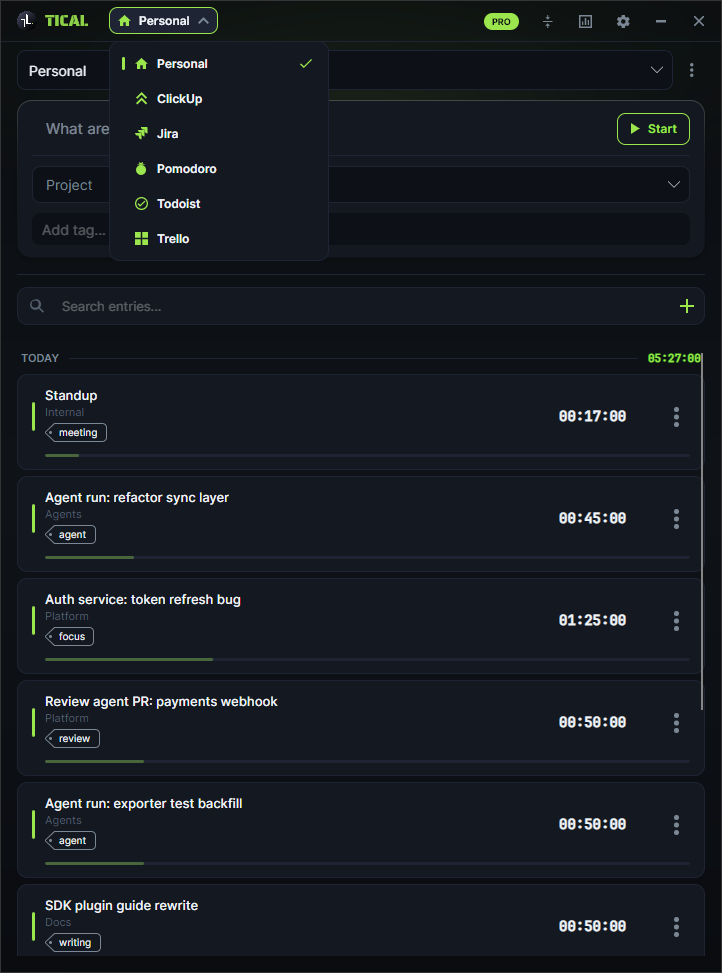The height and width of the screenshot is (973, 722).
Task: Click the ClickUp chevrons icon
Action: coord(141,99)
